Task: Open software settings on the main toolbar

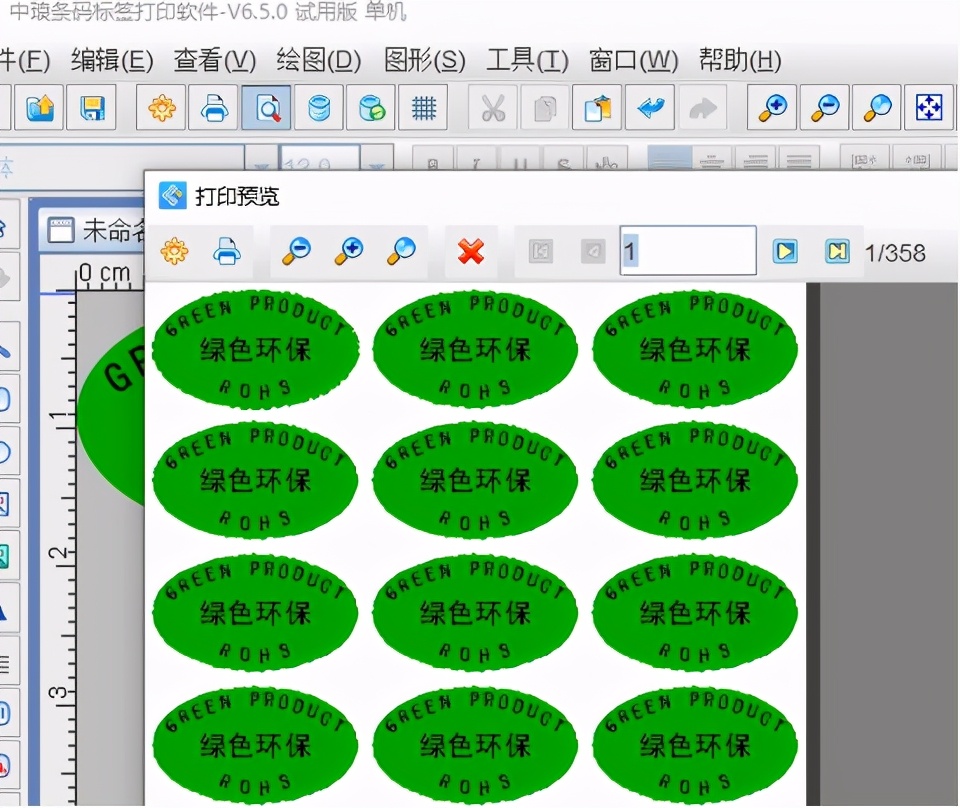Action: pos(160,108)
